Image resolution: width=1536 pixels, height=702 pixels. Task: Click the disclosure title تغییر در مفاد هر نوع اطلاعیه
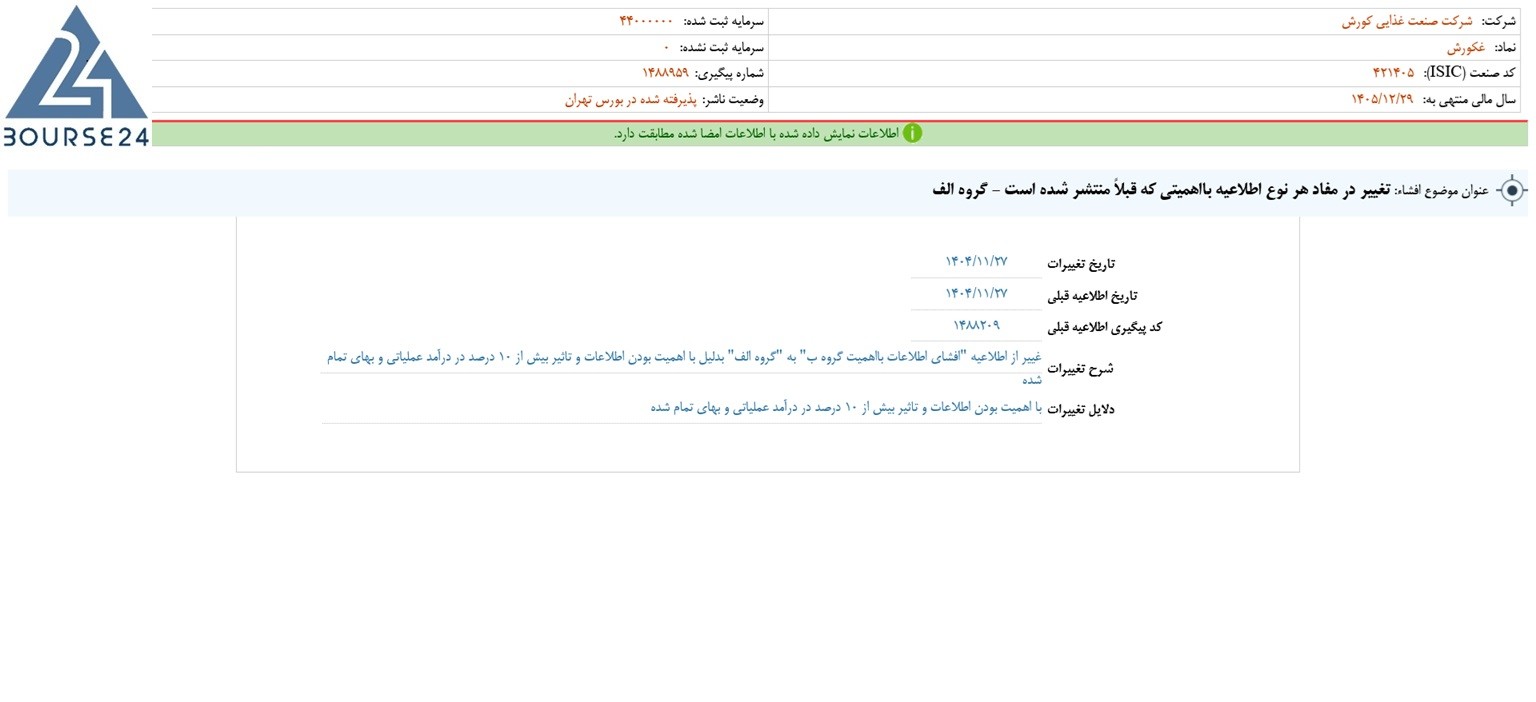1161,189
